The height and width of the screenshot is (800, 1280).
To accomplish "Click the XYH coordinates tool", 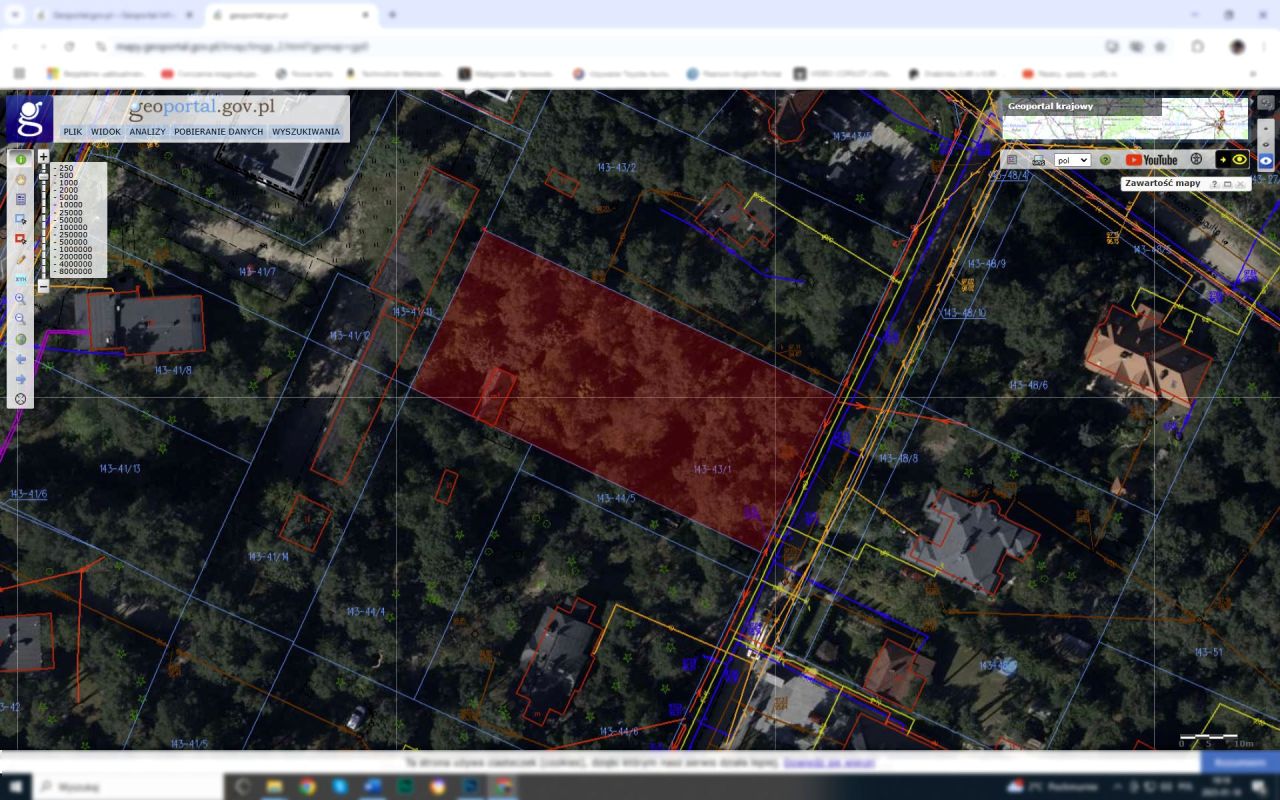I will (20, 279).
